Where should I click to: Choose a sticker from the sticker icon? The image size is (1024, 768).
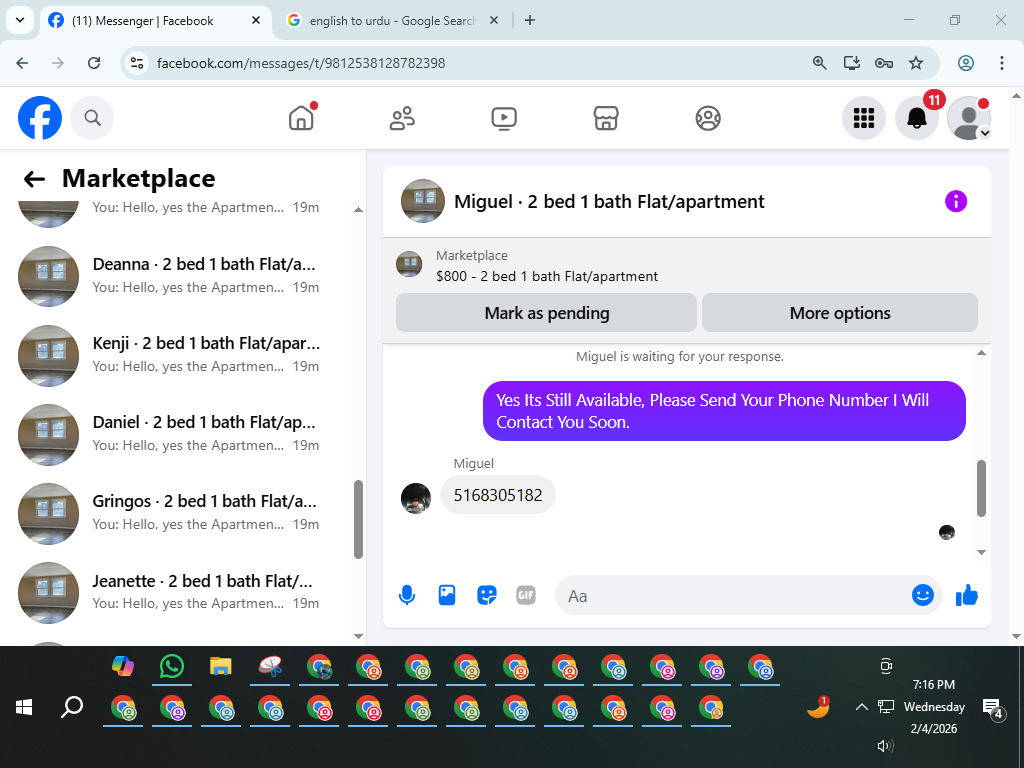(x=487, y=595)
